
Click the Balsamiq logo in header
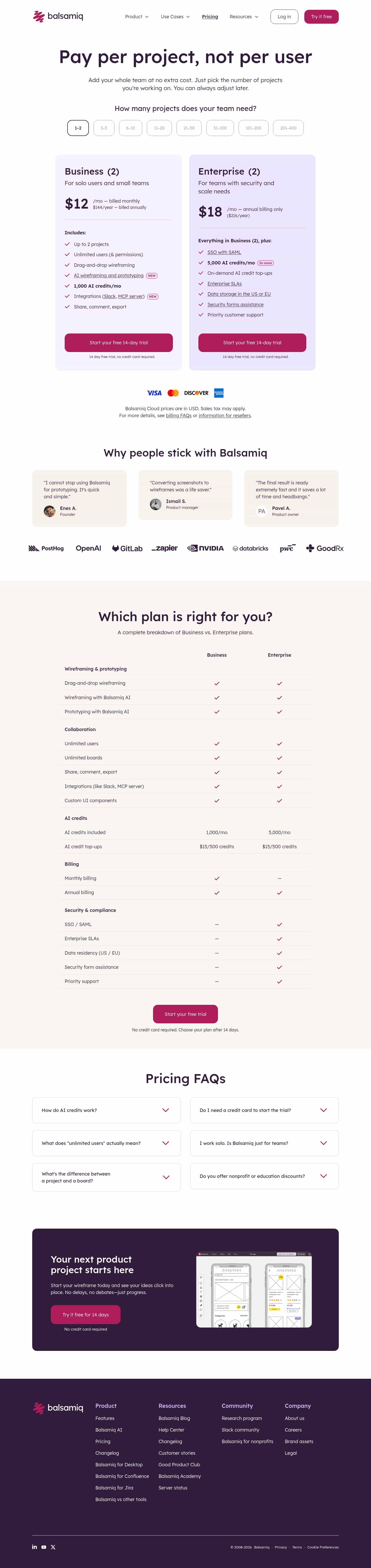(x=58, y=16)
